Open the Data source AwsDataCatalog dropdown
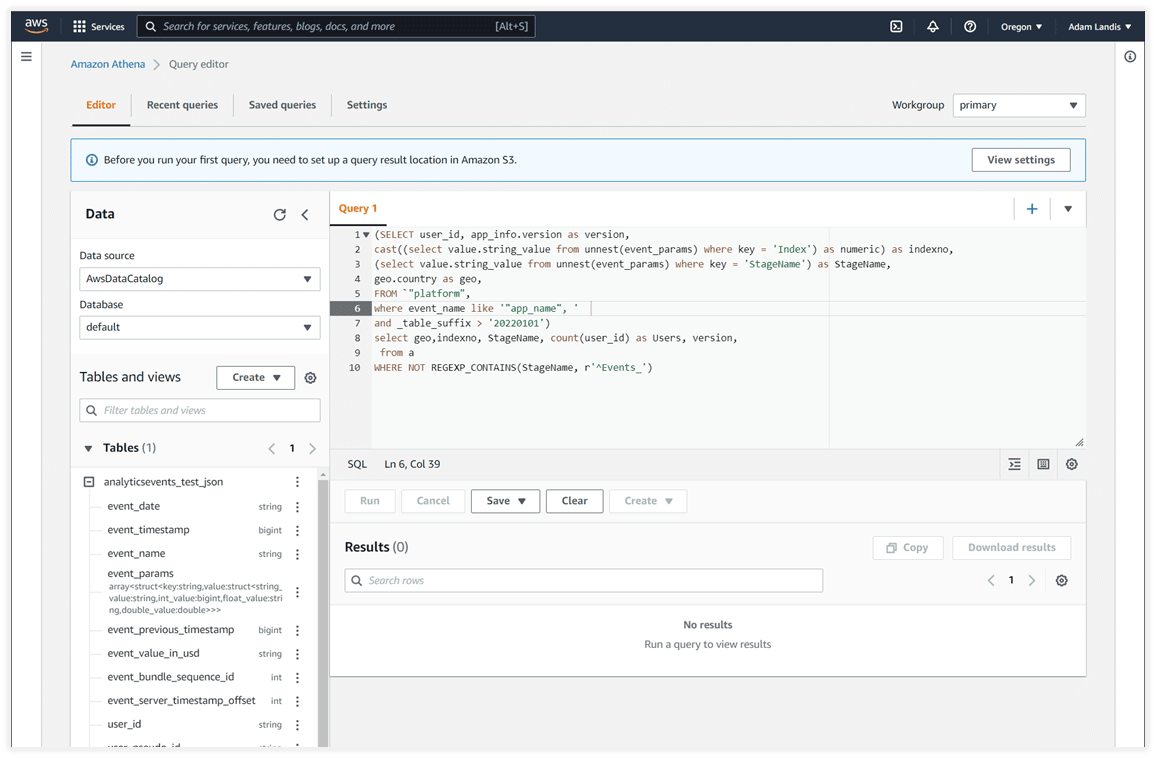This screenshot has width=1156, height=758. (x=200, y=279)
